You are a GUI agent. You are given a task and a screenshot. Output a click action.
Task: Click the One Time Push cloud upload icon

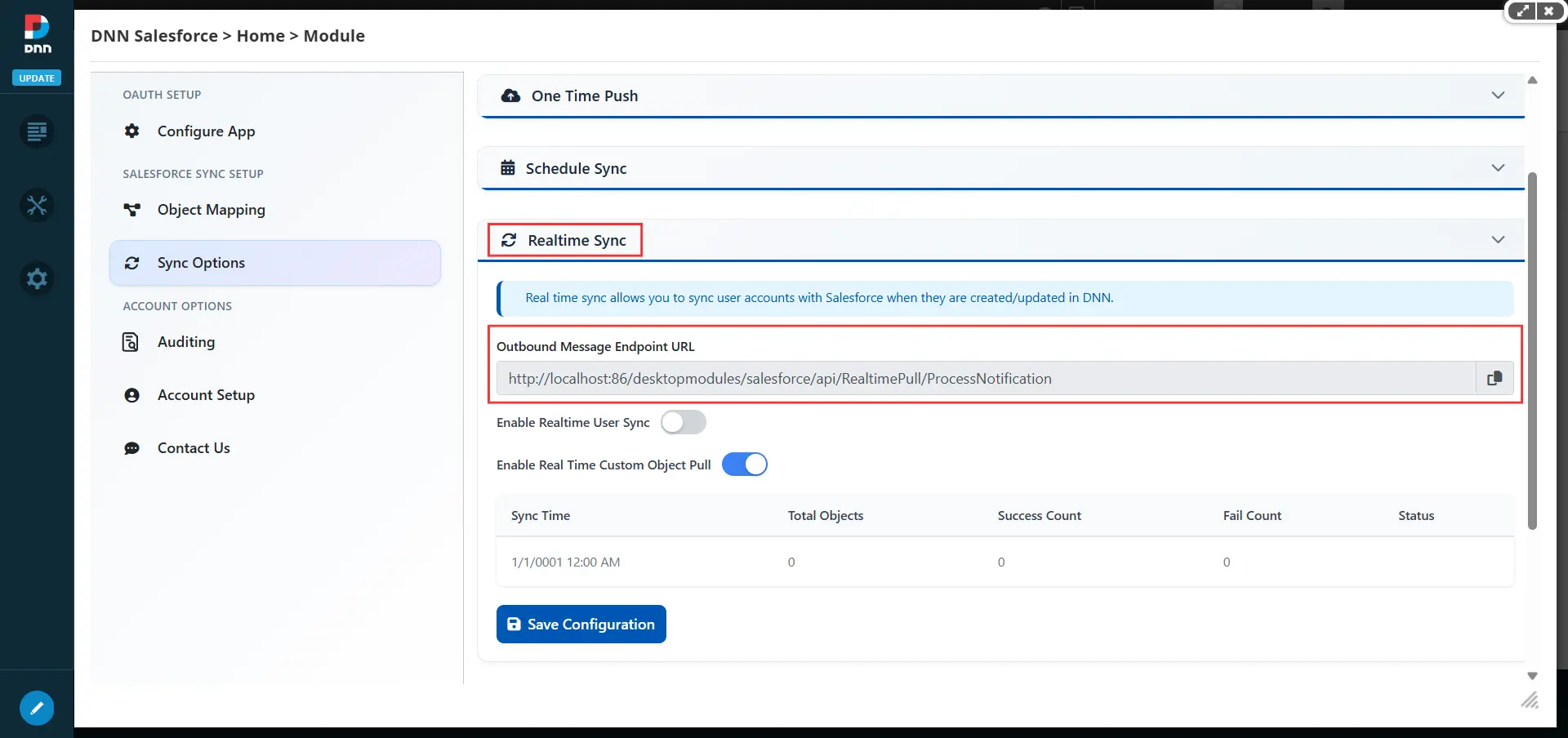(510, 96)
